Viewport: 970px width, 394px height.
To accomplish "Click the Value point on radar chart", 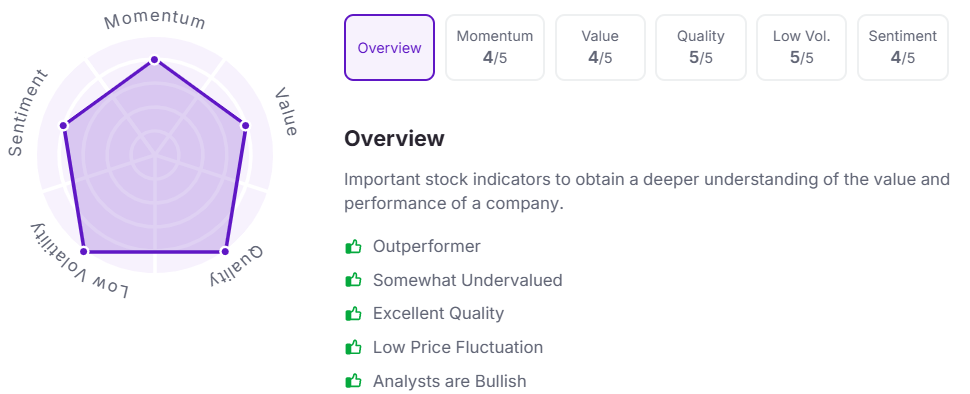I will point(245,126).
